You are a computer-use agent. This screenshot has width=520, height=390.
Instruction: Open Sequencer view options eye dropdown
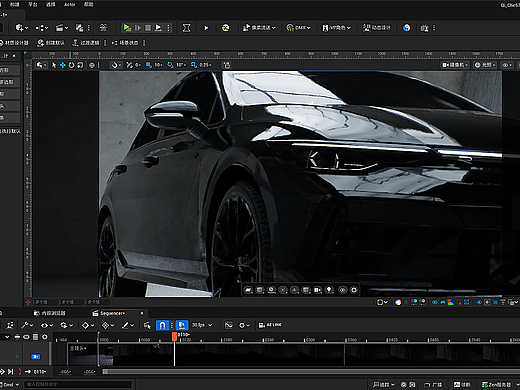point(47,325)
